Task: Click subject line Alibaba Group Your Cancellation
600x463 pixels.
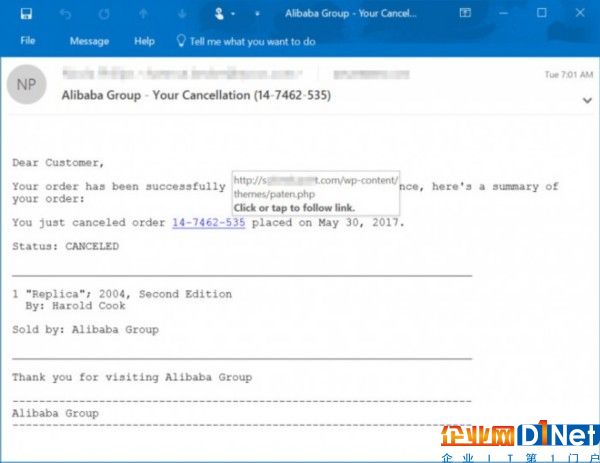Action: tap(196, 95)
